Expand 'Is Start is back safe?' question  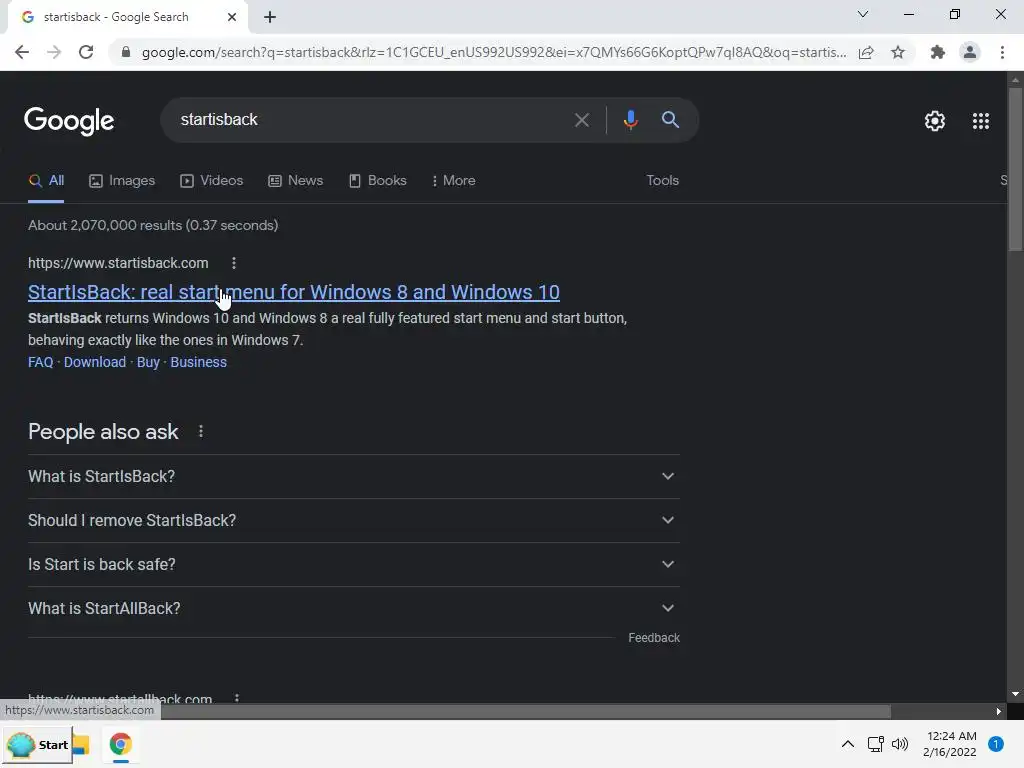click(354, 564)
